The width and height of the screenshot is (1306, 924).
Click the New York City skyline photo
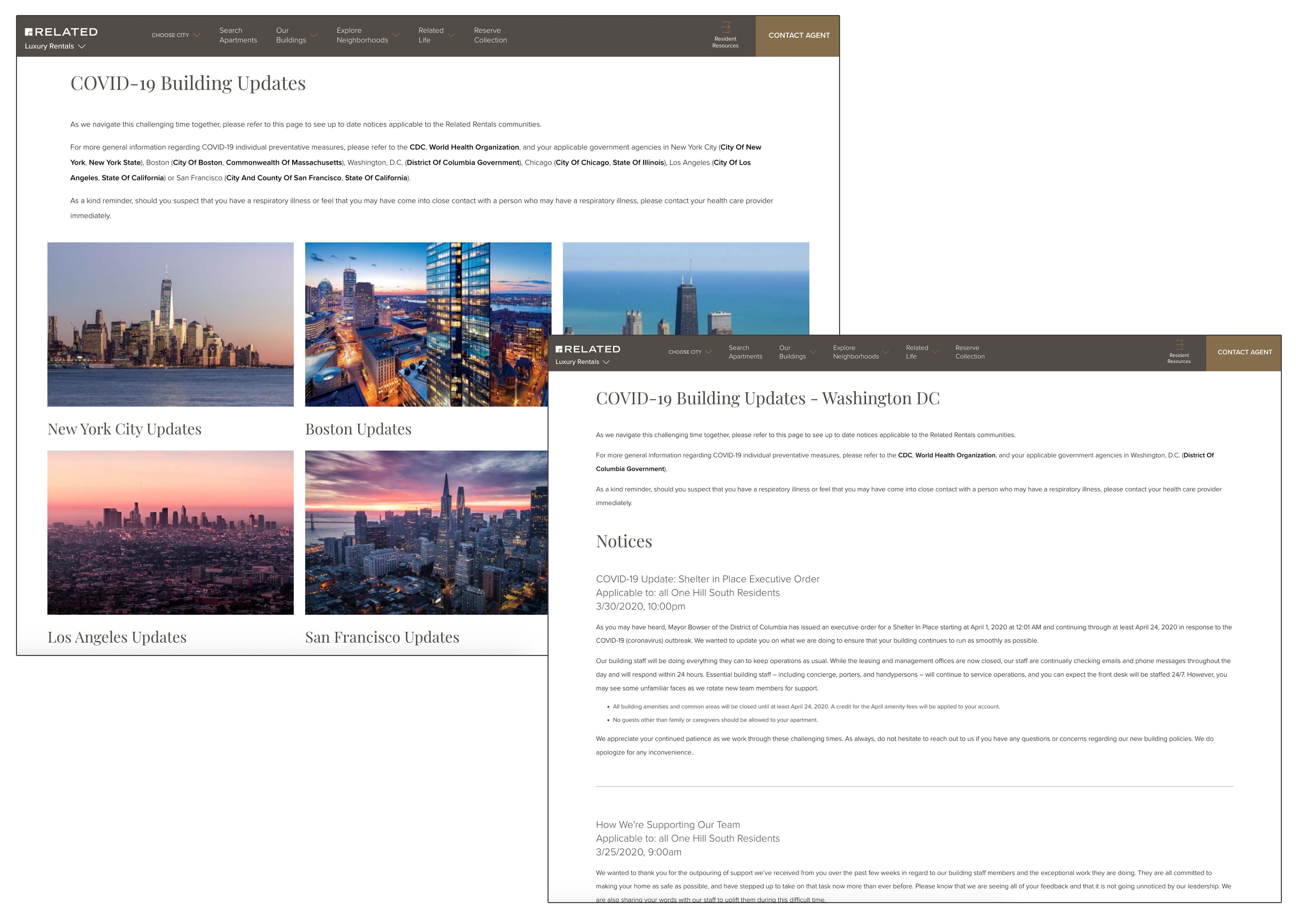tap(171, 324)
